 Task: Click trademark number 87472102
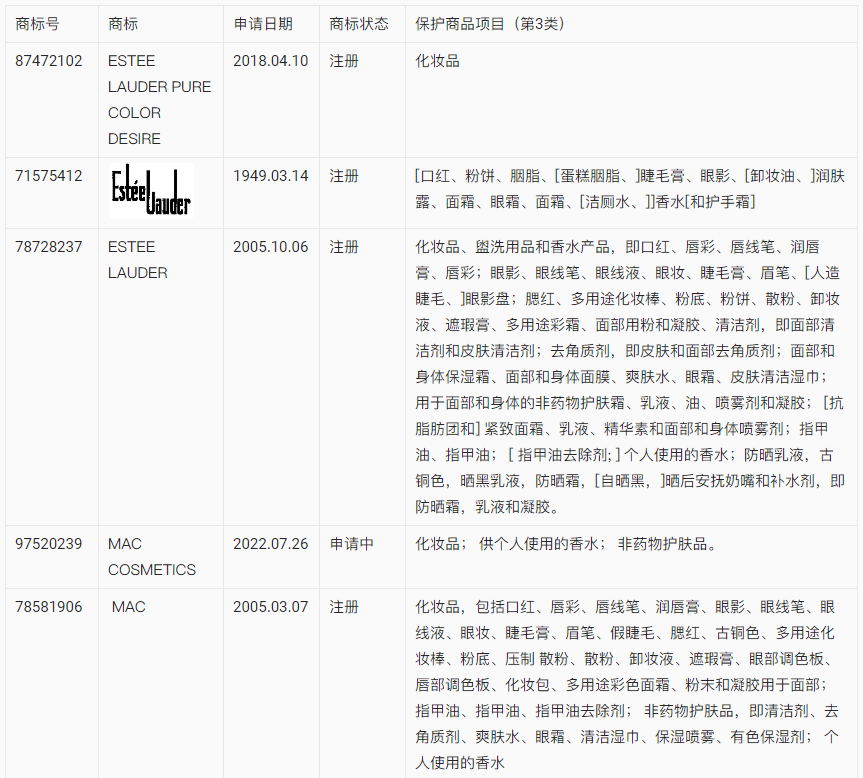coord(48,61)
